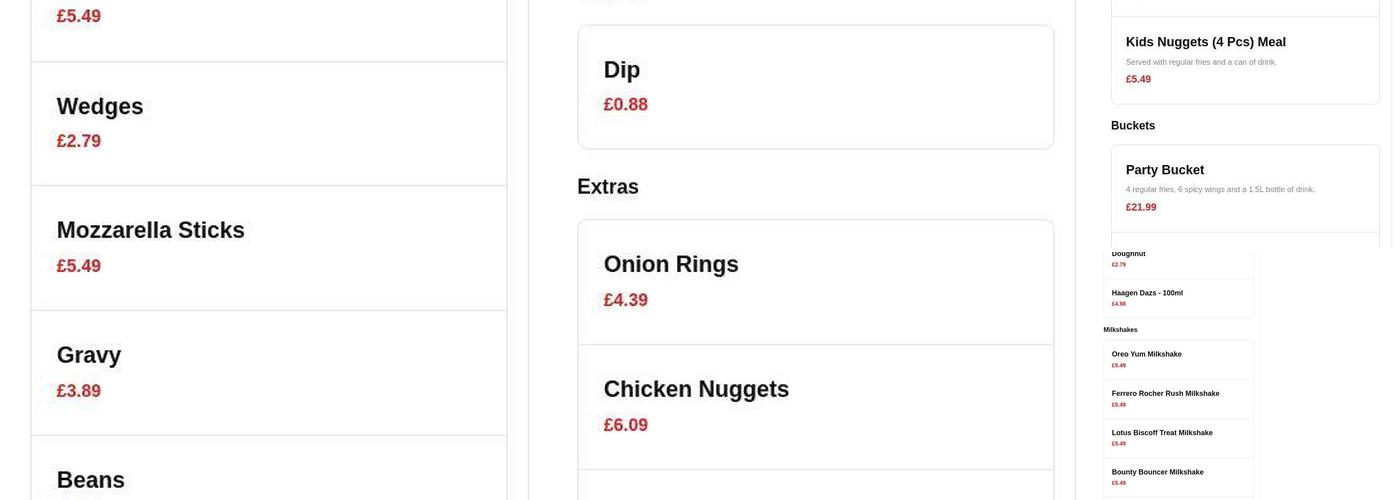Select the Bounty Bouncer Milkshake
This screenshot has height=500, width=1400.
pyautogui.click(x=1177, y=477)
